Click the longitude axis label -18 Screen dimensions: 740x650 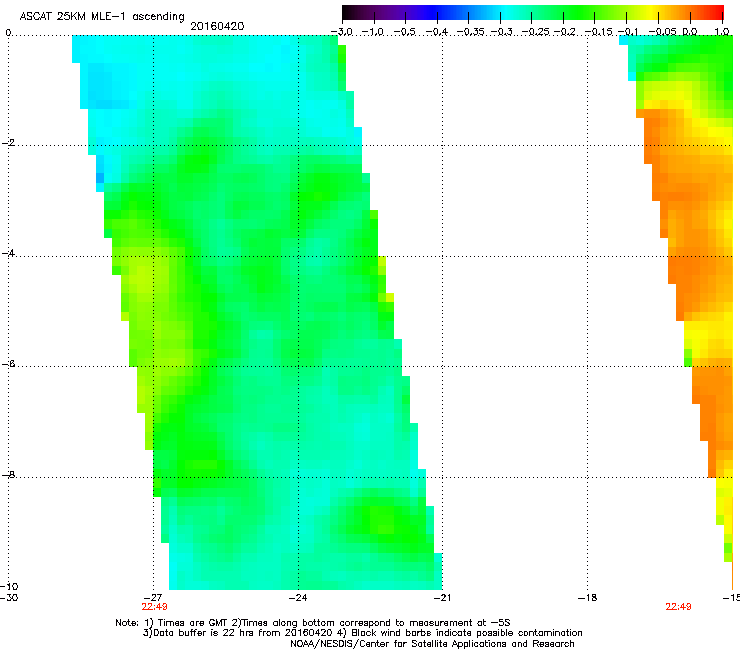tap(587, 597)
